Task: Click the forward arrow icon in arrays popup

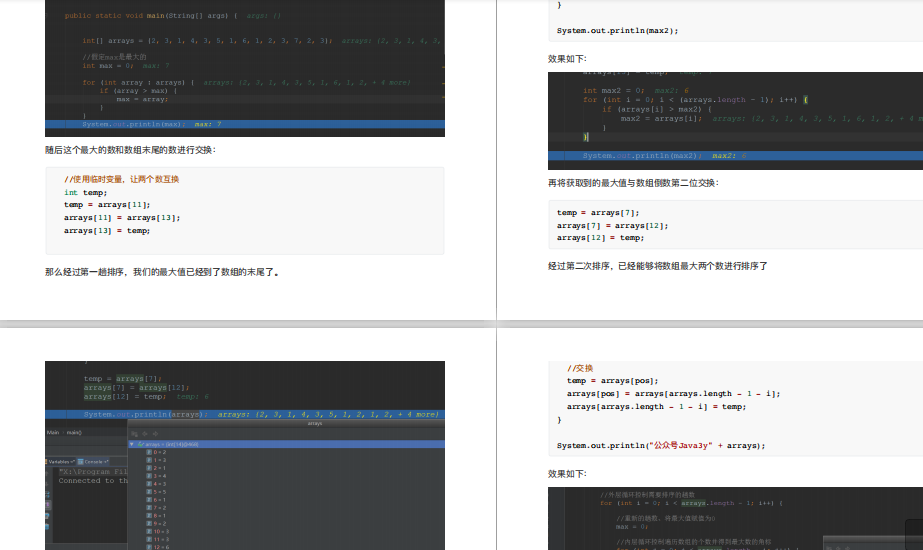Action: [x=155, y=433]
